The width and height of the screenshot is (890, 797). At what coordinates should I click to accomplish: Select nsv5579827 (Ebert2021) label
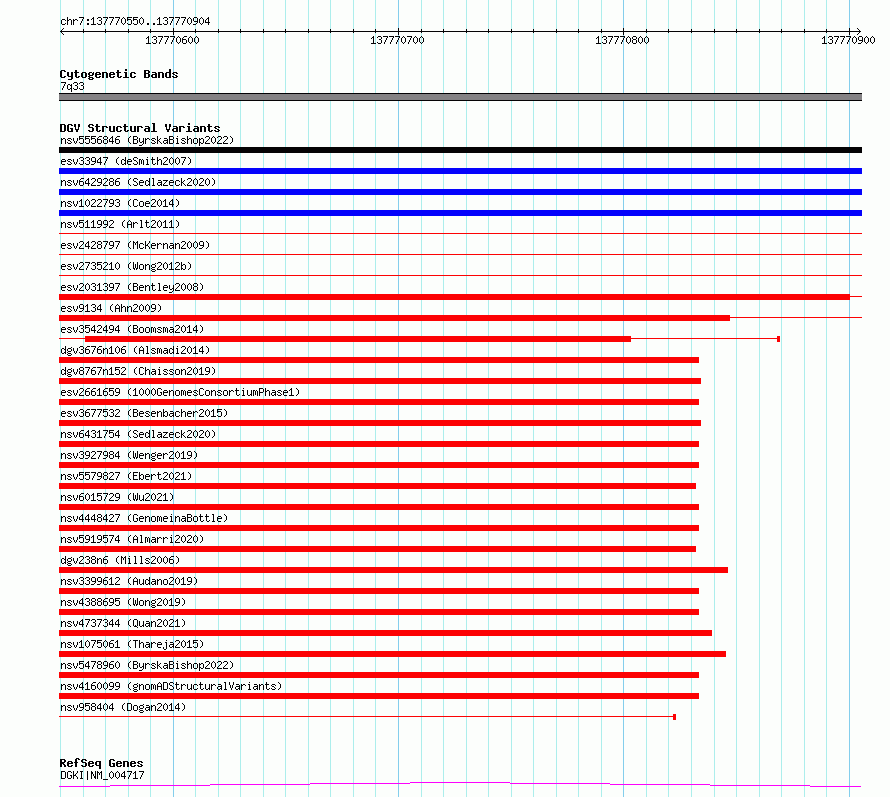click(126, 476)
